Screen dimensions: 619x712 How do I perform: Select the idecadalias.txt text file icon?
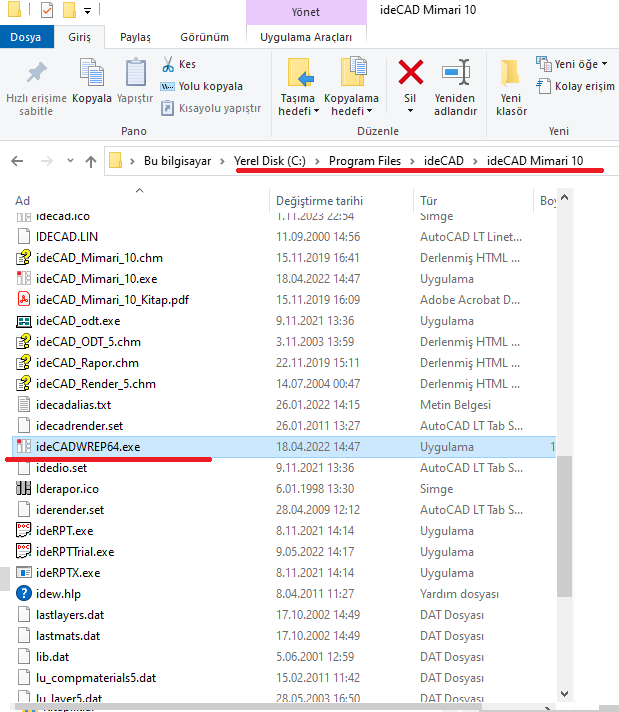24,405
